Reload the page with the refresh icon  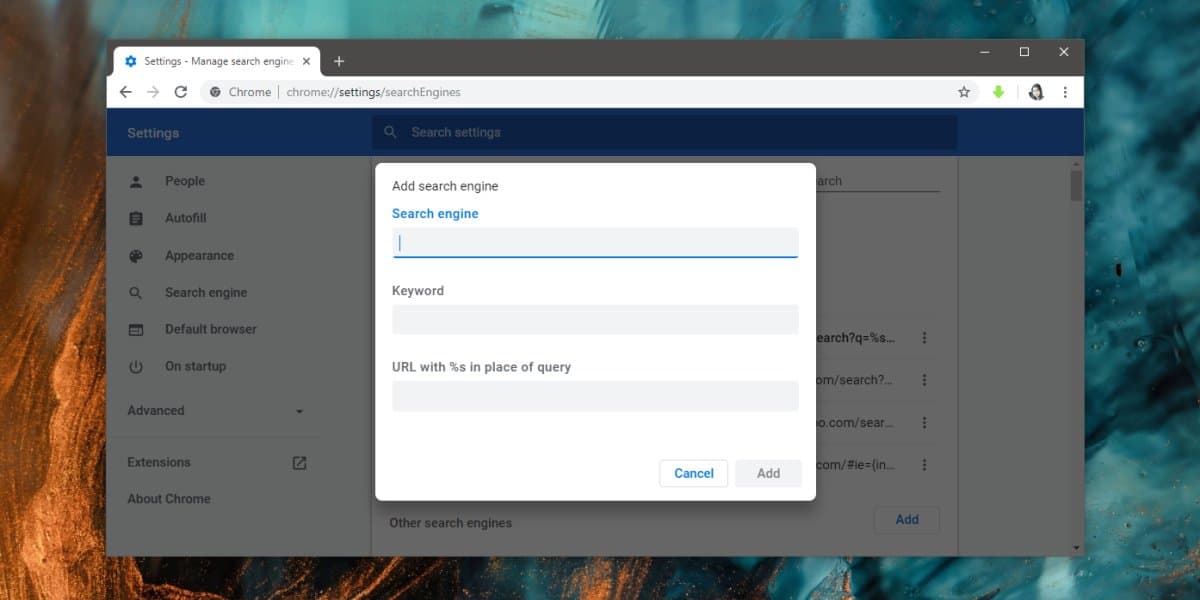click(x=181, y=92)
